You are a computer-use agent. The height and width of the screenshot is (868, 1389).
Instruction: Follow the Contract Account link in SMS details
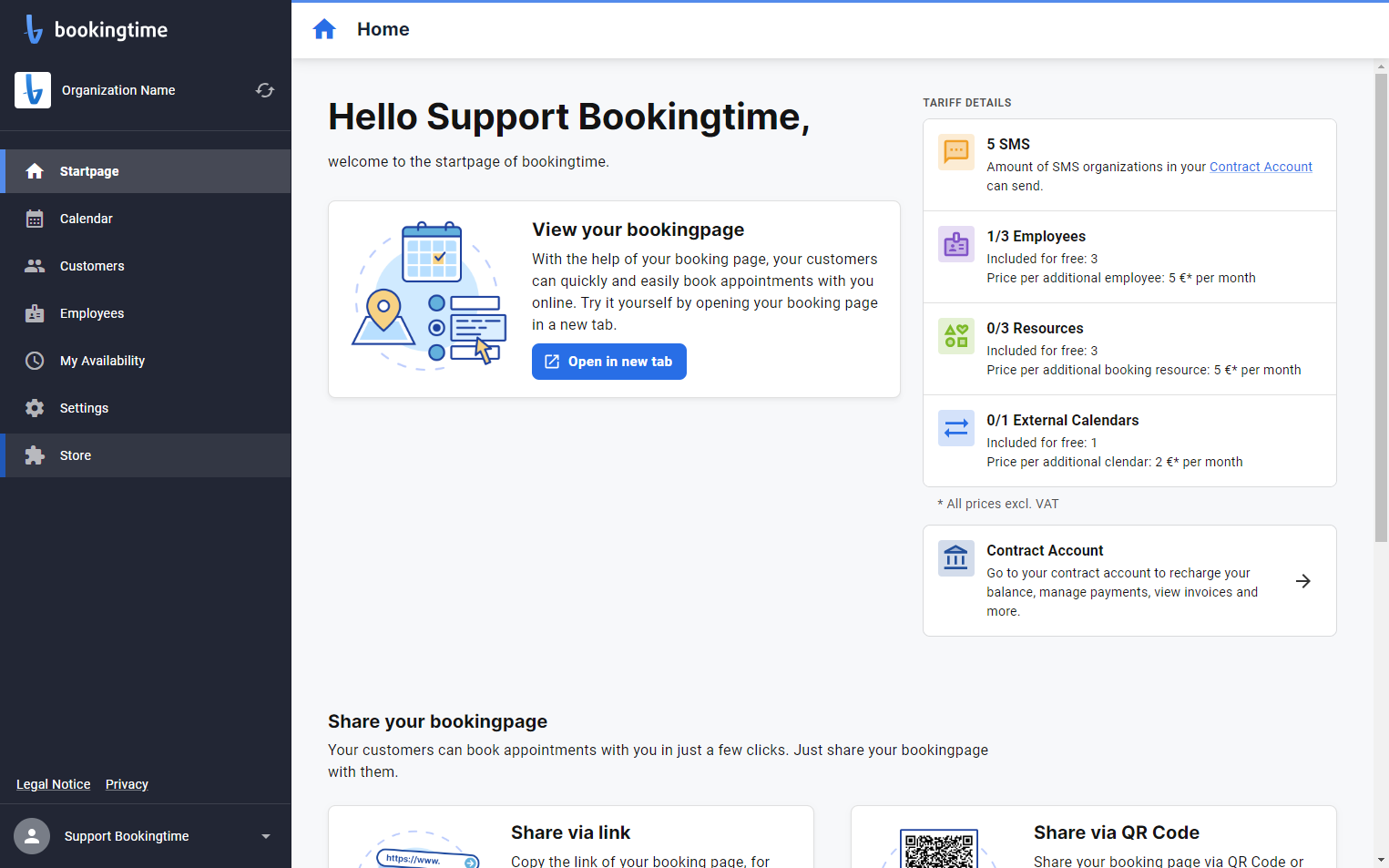[1261, 167]
